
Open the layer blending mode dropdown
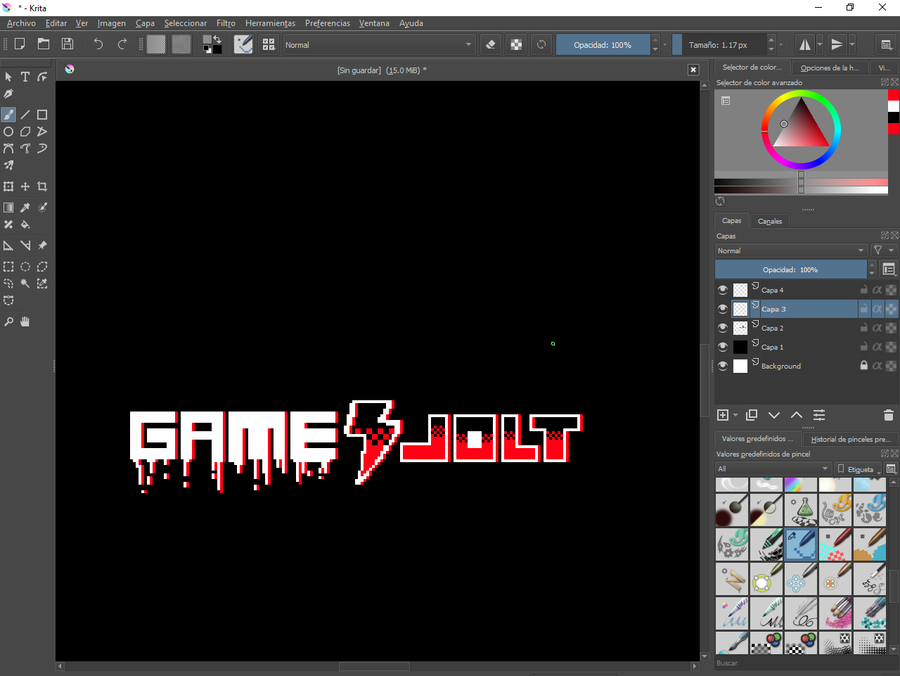click(x=791, y=250)
